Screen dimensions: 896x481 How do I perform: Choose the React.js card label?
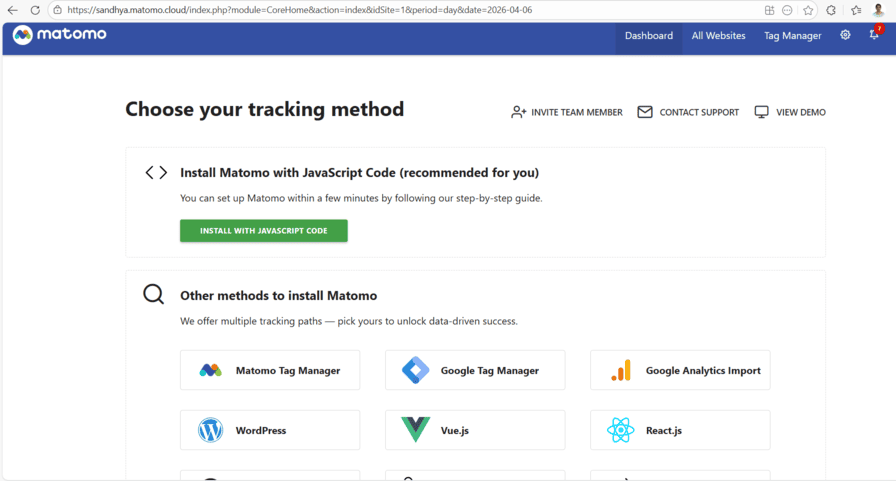[663, 431]
